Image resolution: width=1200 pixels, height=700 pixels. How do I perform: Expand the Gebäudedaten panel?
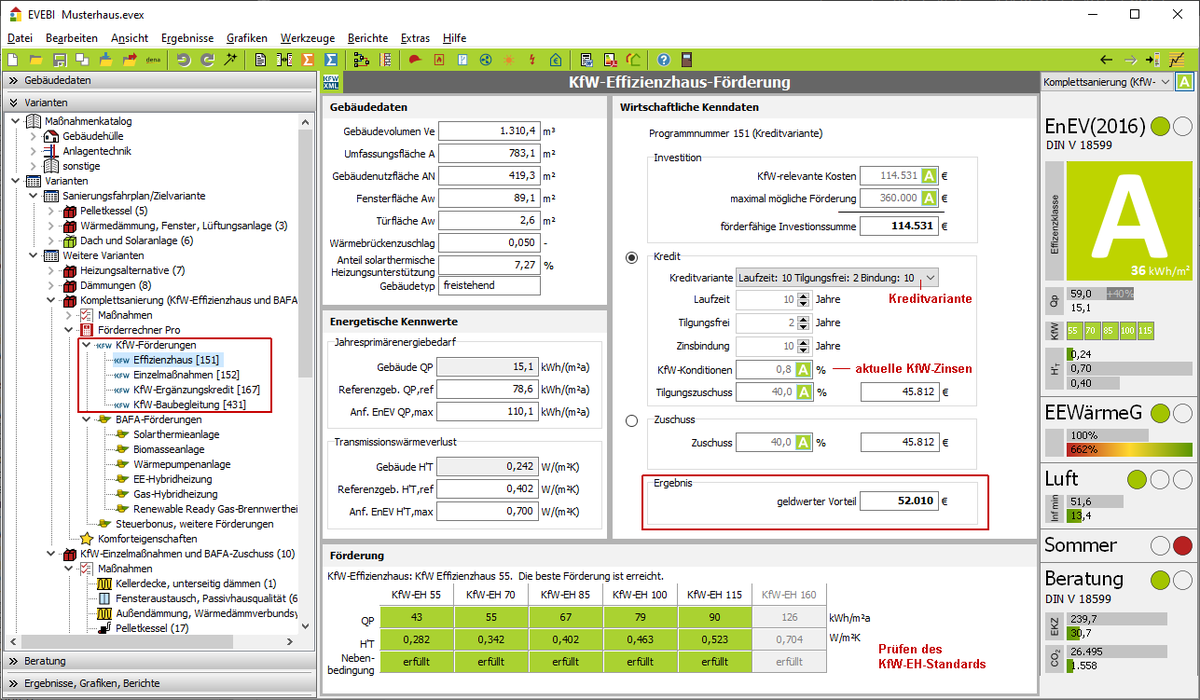(x=158, y=81)
